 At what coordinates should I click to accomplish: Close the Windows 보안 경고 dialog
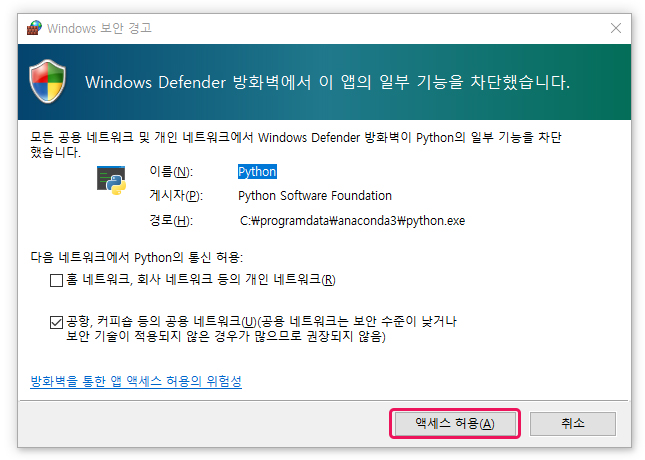pyautogui.click(x=616, y=28)
